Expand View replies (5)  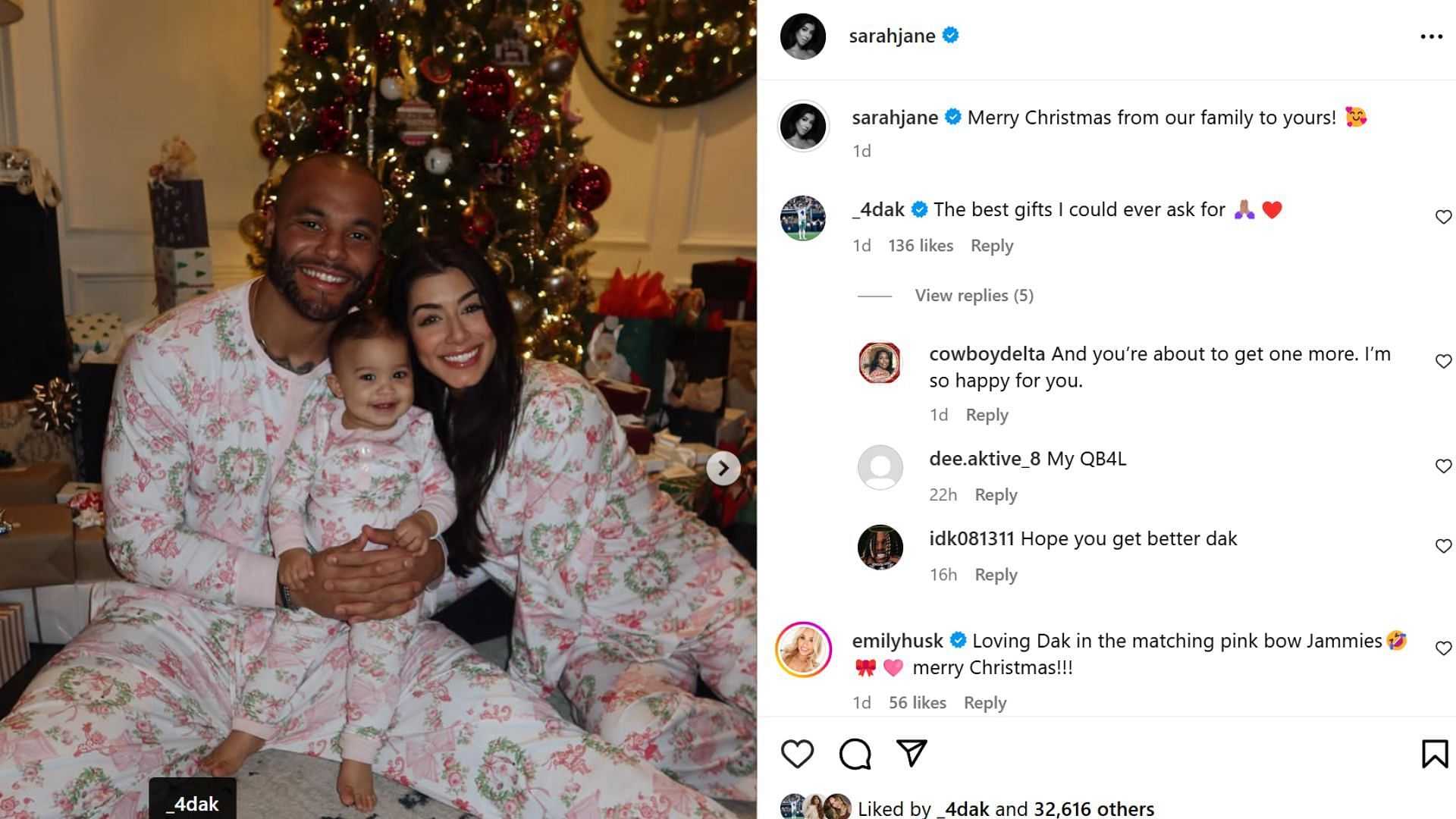[x=974, y=295]
